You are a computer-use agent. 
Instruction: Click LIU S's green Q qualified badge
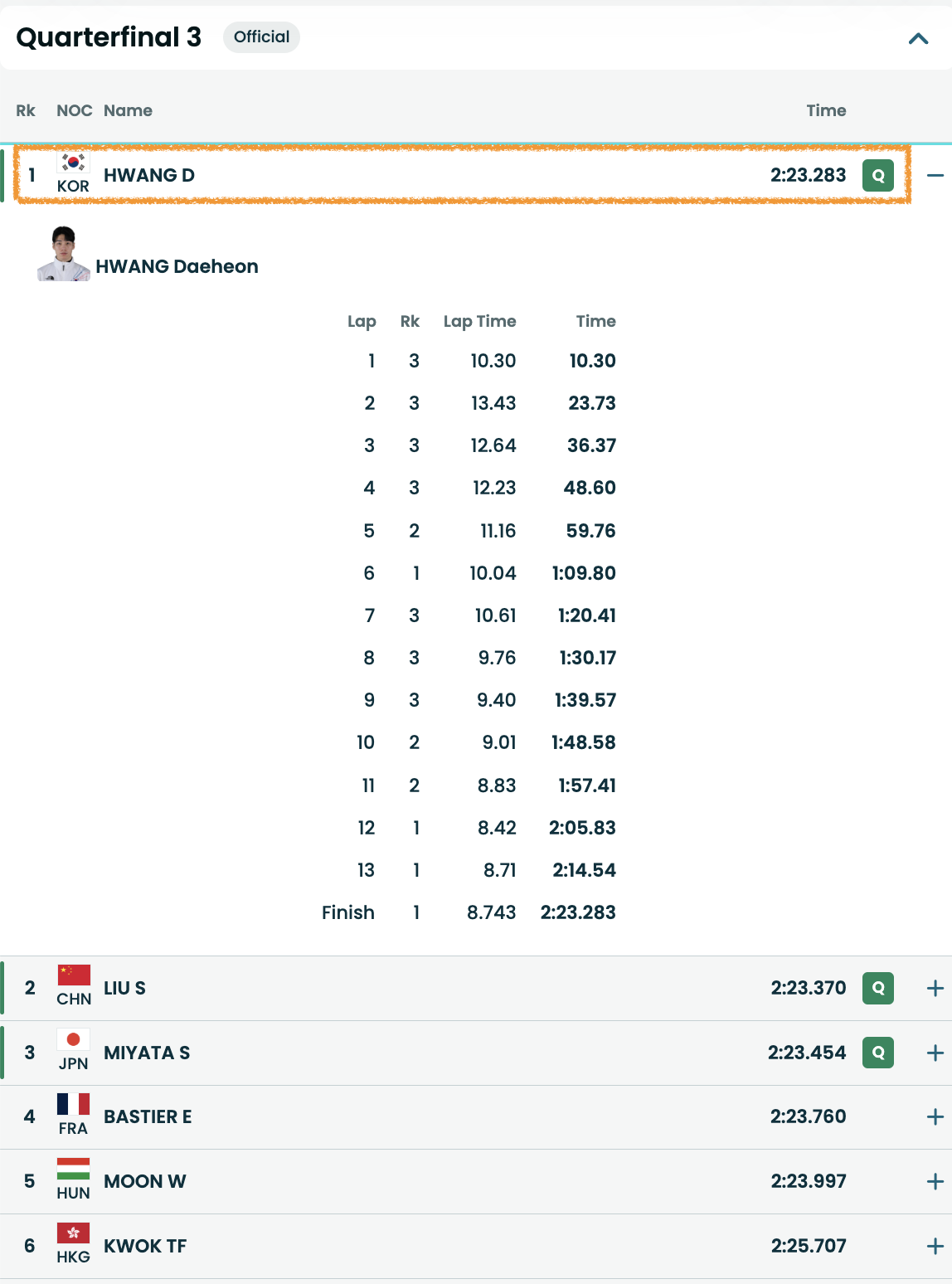point(878,988)
